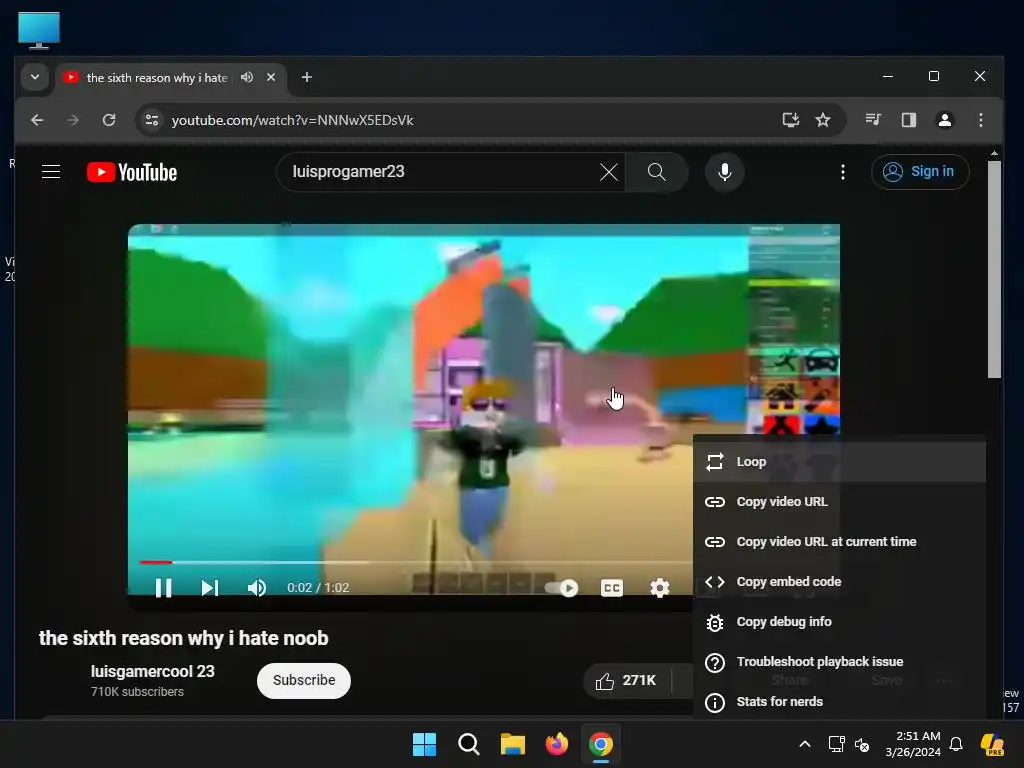Open YouTube settings three-dot menu
The image size is (1024, 768).
click(842, 172)
